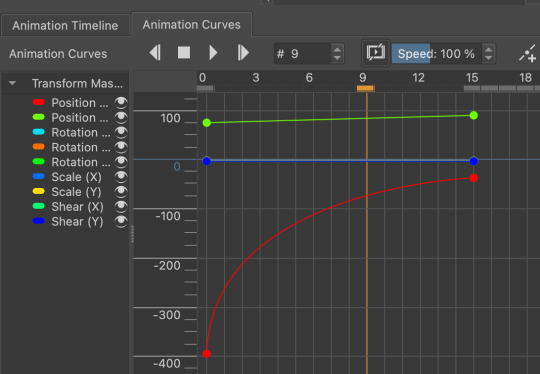Select the Scale (X) channel label
540x374 pixels.
click(x=76, y=177)
